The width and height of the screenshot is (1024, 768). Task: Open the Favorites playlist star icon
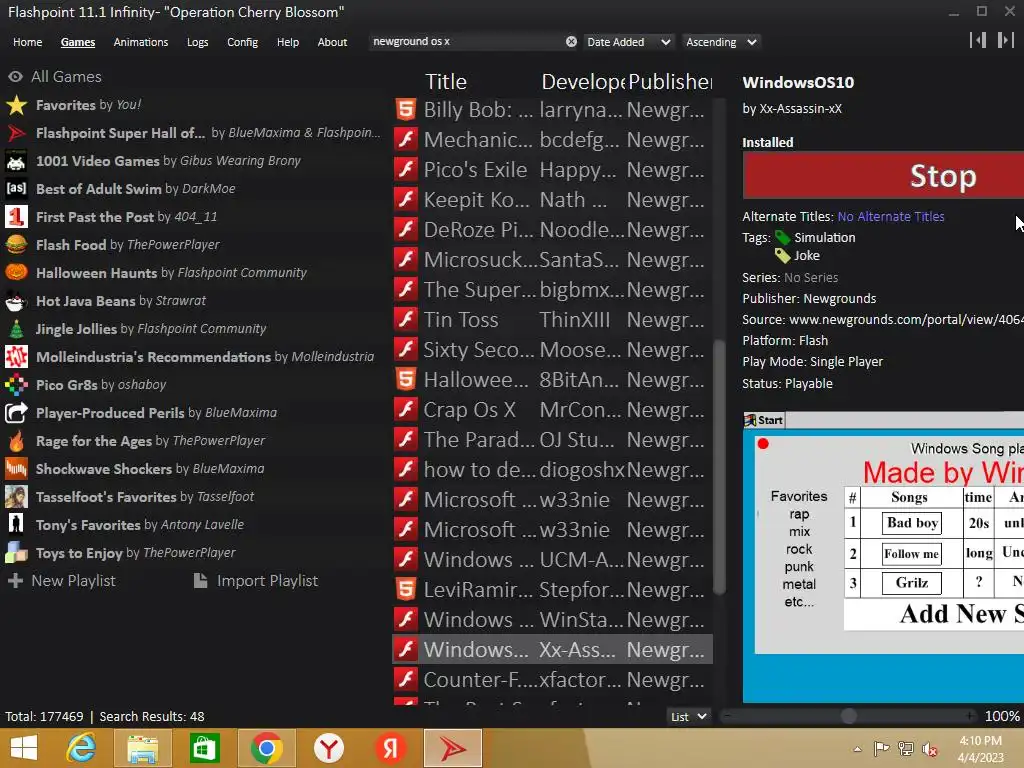[x=16, y=104]
